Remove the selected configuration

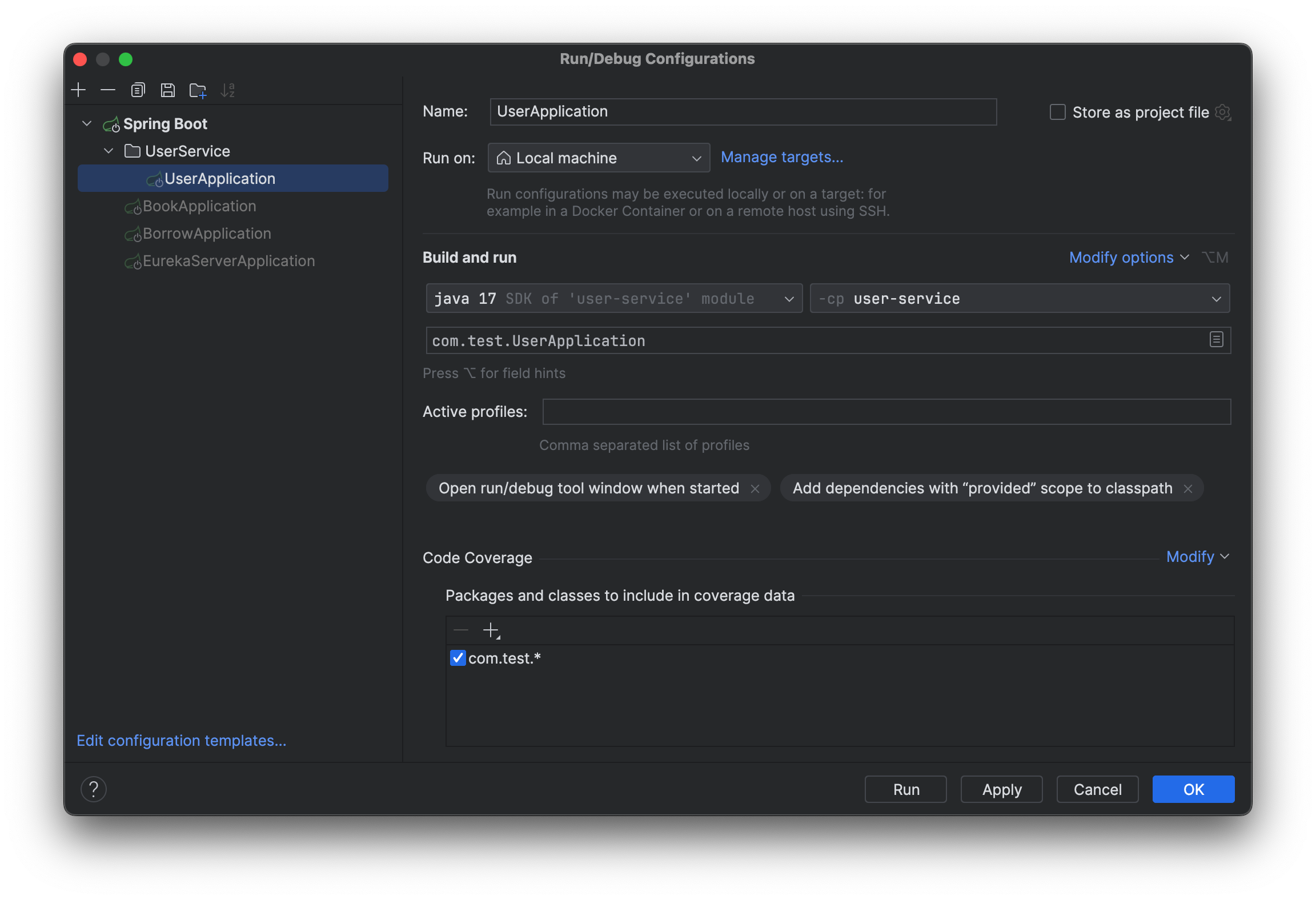tap(108, 90)
